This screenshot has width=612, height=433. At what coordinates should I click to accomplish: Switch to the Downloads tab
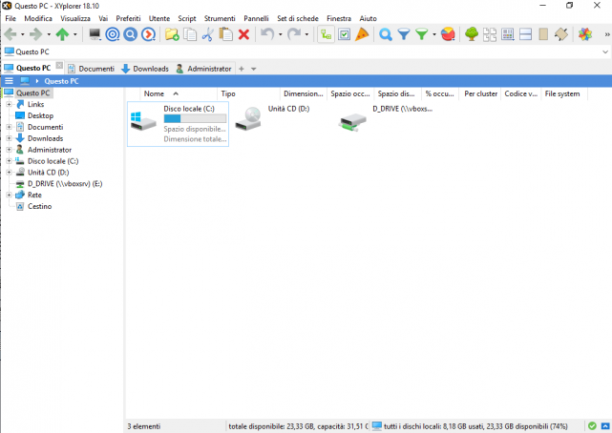tap(145, 69)
